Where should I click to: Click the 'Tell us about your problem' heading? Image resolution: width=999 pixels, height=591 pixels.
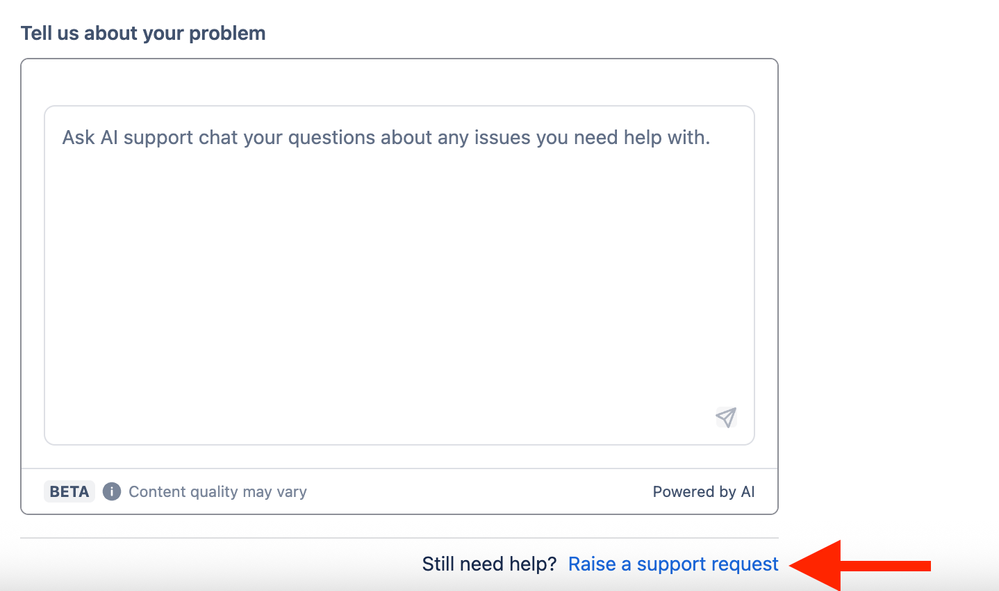(143, 33)
